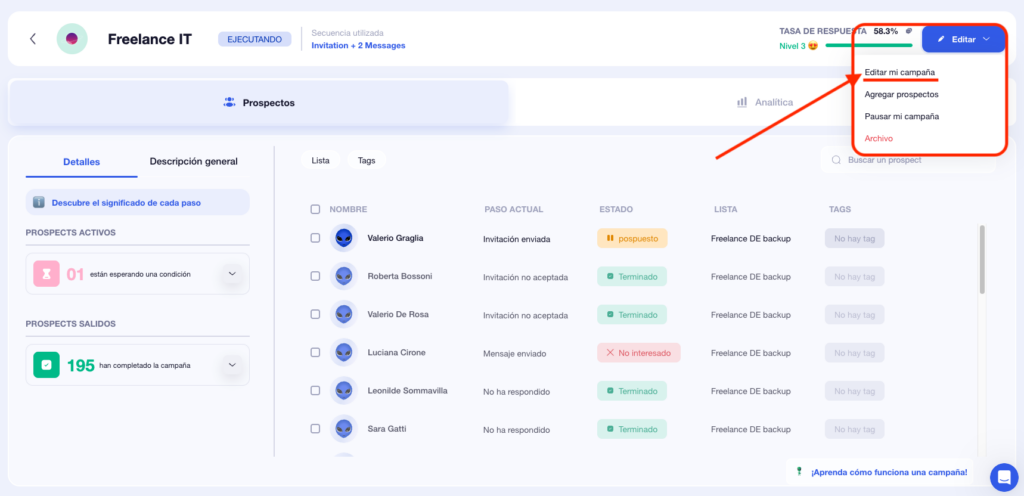This screenshot has width=1024, height=496.
Task: Open the blue chat support icon
Action: pyautogui.click(x=1003, y=476)
